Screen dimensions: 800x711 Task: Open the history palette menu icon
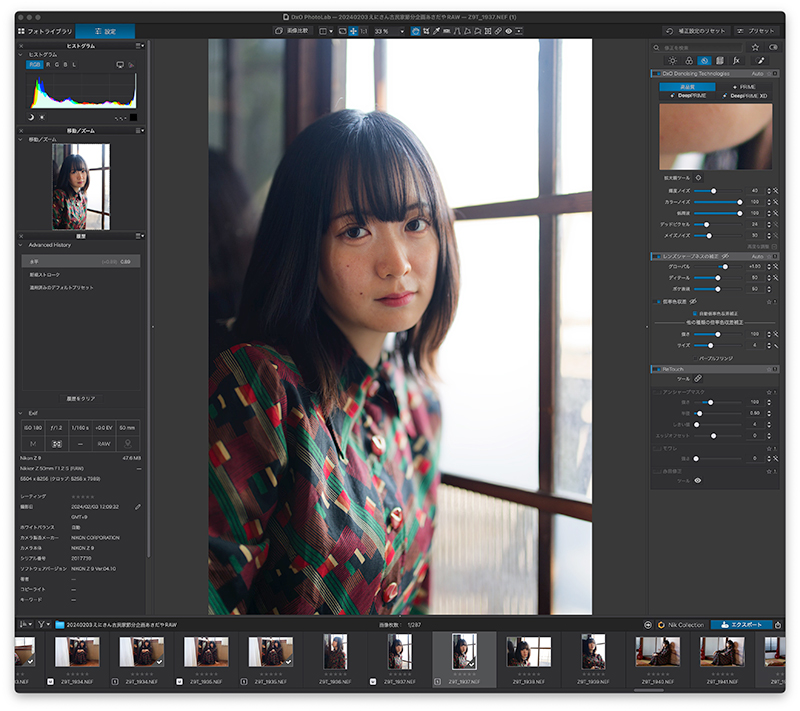[x=139, y=236]
